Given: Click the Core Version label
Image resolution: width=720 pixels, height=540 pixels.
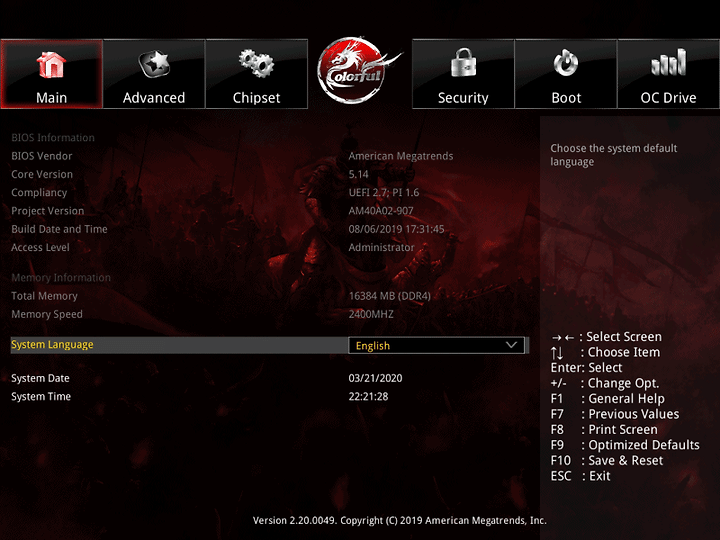Looking at the screenshot, I should point(42,174).
